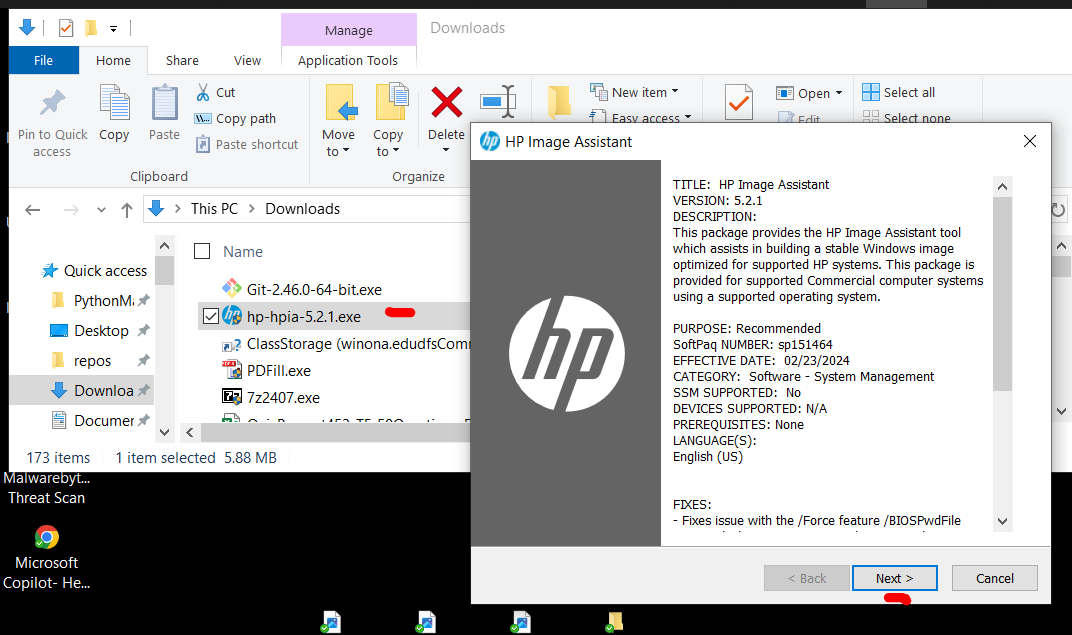
Task: Expand the Open dropdown arrow in ribbon
Action: click(839, 93)
